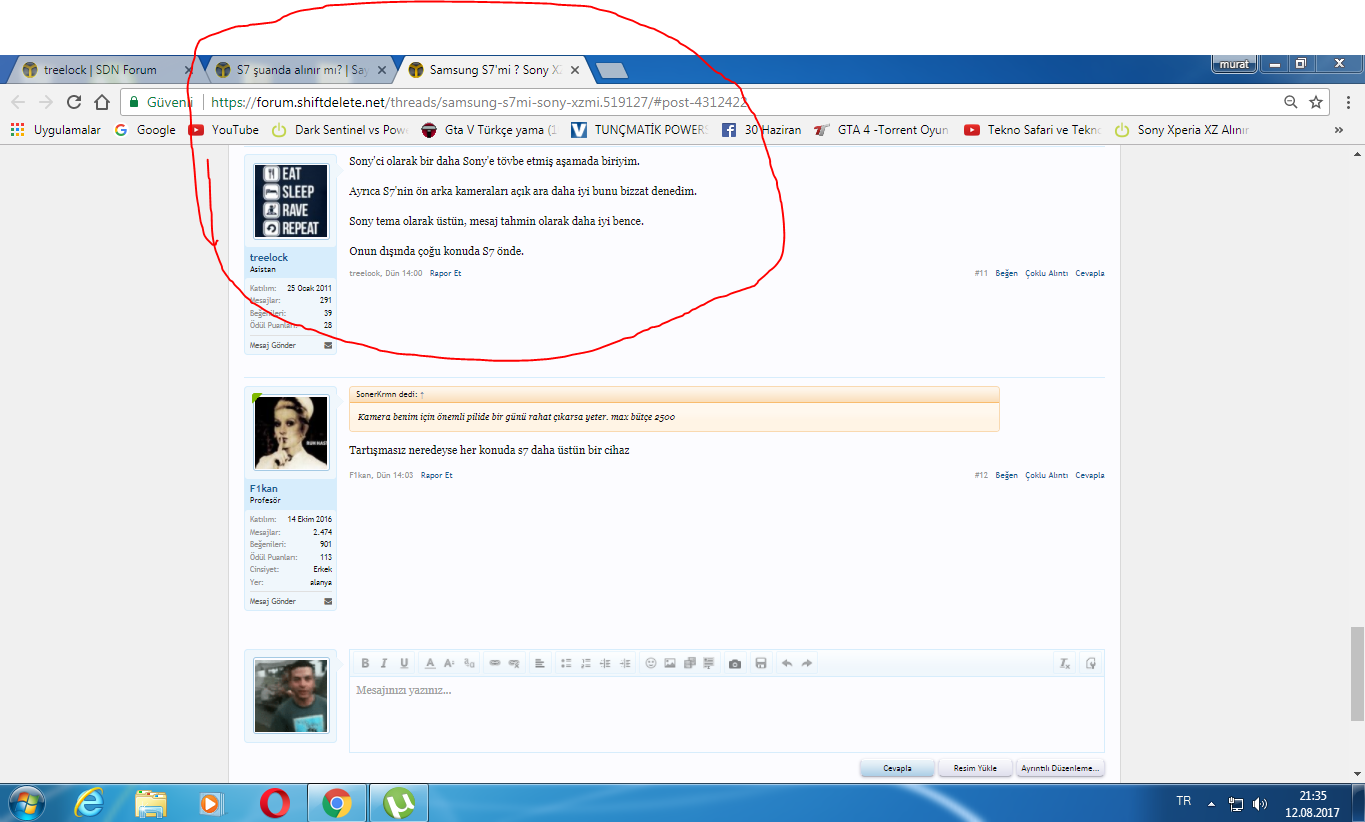
Task: Open the Chrome three-dot menu
Action: tap(1349, 102)
